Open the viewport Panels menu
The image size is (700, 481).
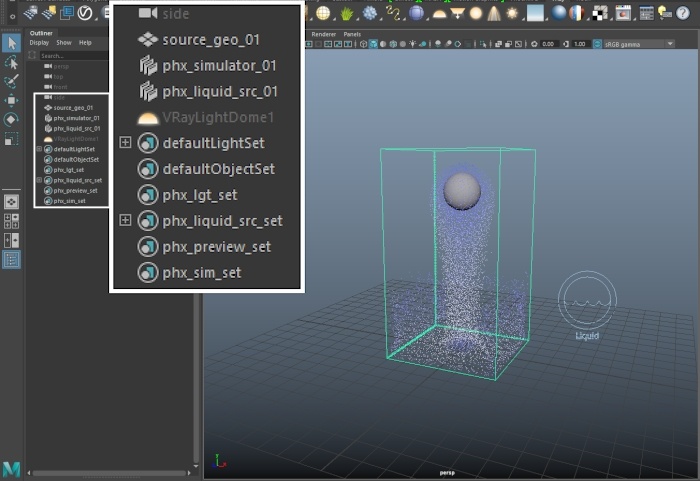352,34
